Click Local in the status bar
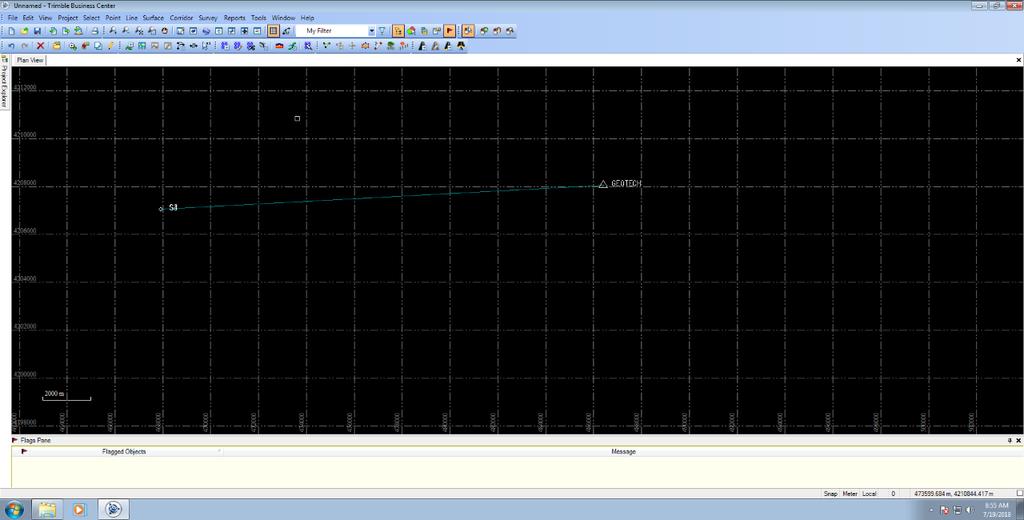The width and height of the screenshot is (1024, 520). coord(869,494)
